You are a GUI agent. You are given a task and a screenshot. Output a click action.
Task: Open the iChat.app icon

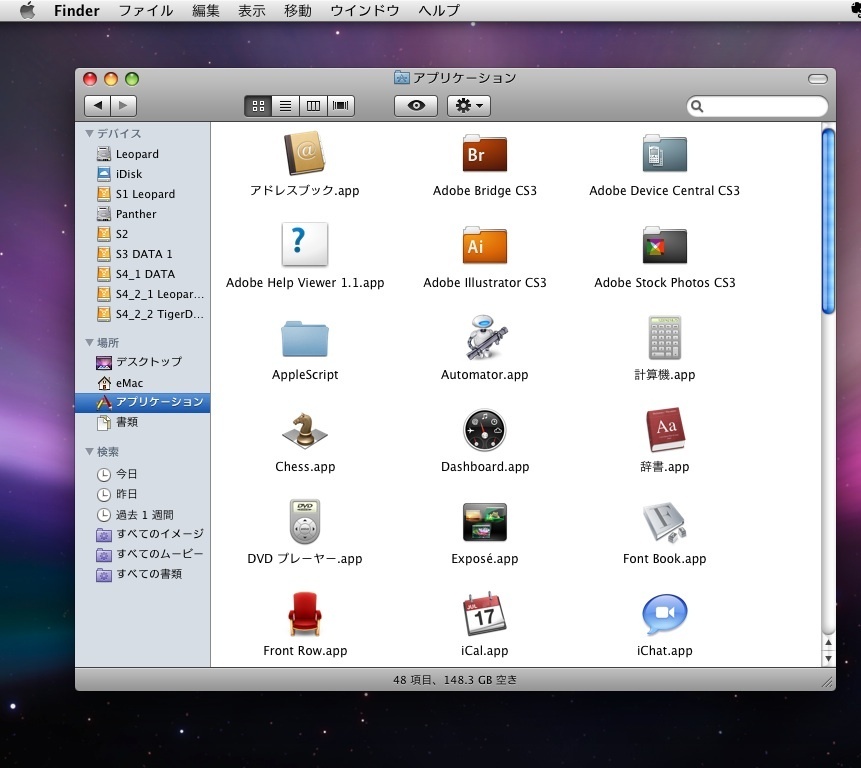(664, 614)
